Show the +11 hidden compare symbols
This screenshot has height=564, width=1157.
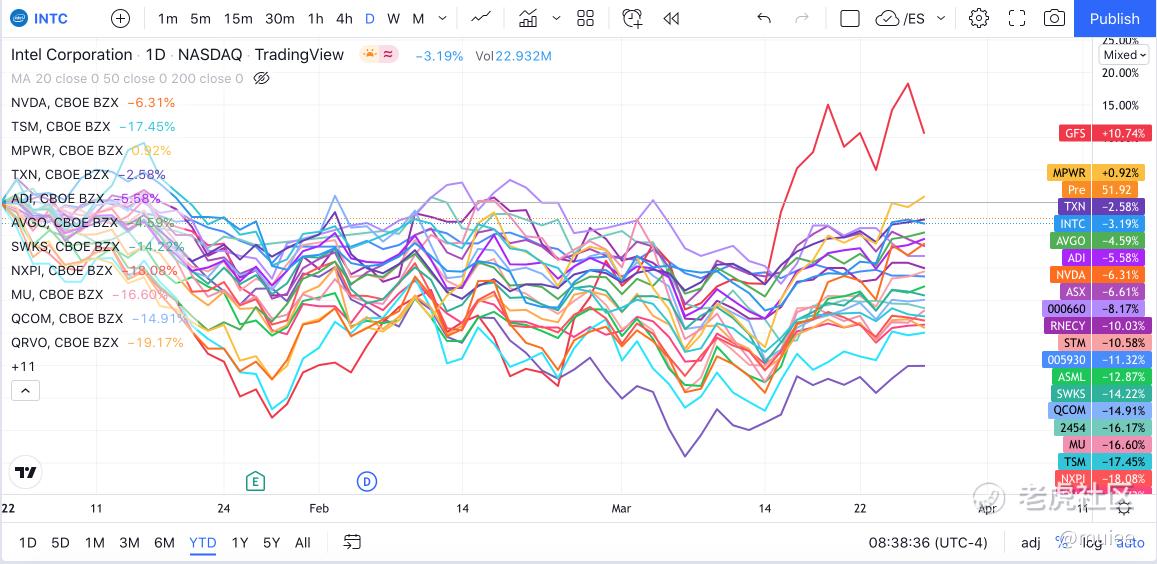pos(23,366)
